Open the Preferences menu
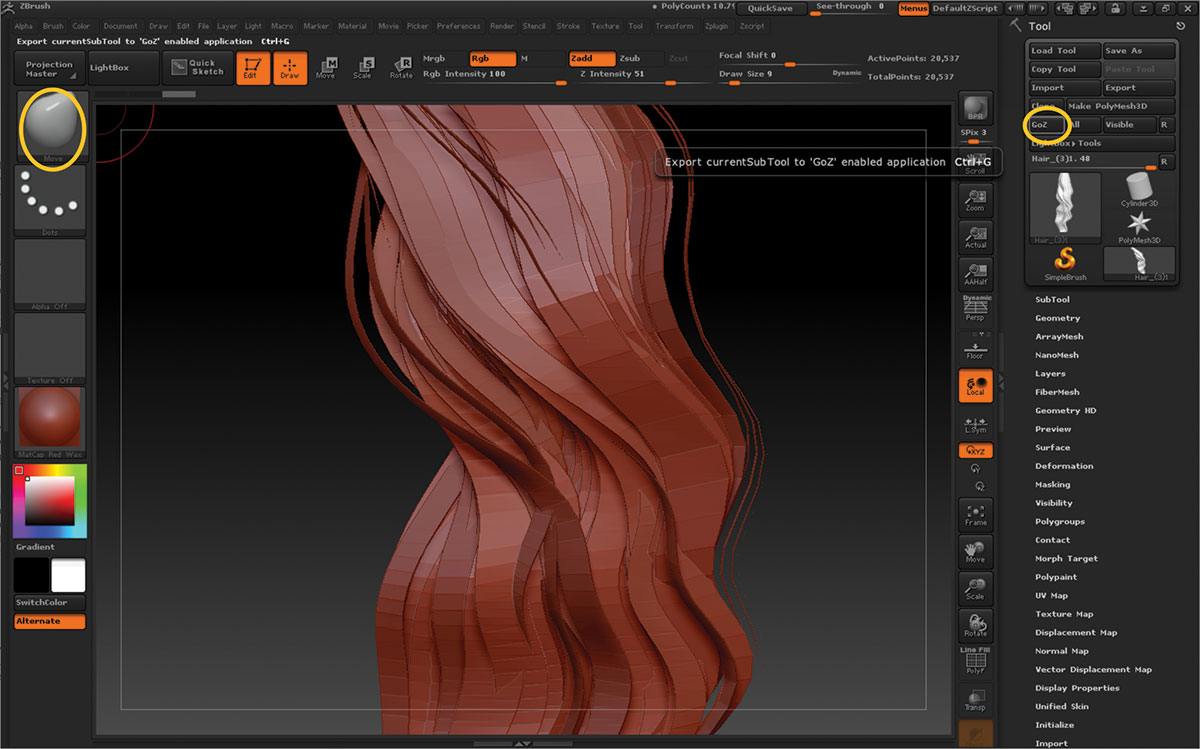Screen dimensions: 1200x749 458,26
